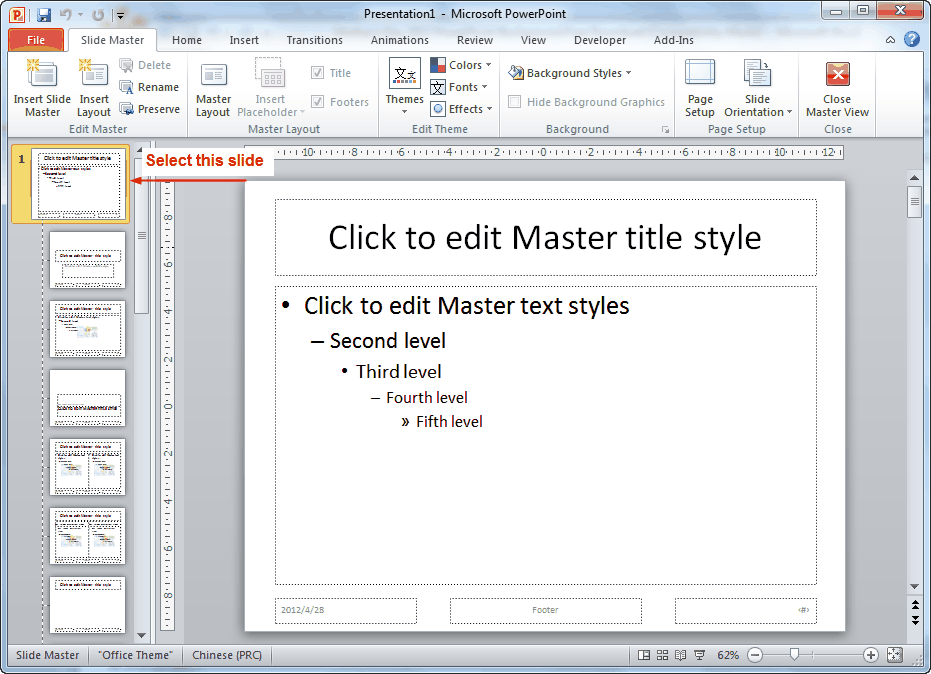Switch to Reading View

(x=680, y=655)
